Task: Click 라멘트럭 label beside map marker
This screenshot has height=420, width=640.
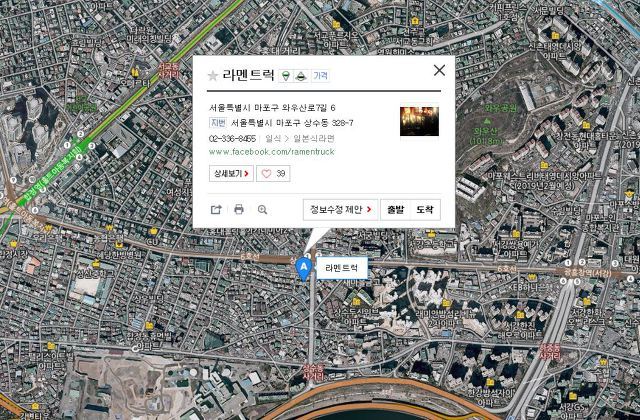Action: pyautogui.click(x=342, y=268)
